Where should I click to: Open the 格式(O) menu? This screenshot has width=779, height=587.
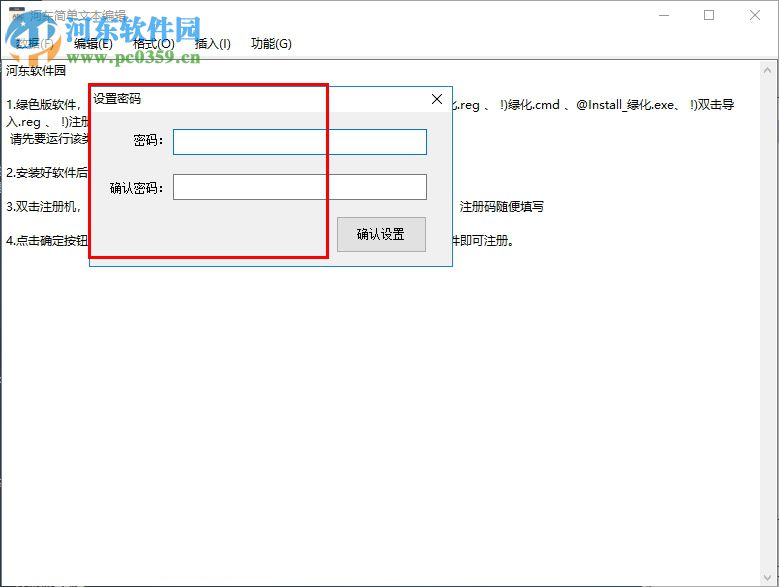[154, 44]
